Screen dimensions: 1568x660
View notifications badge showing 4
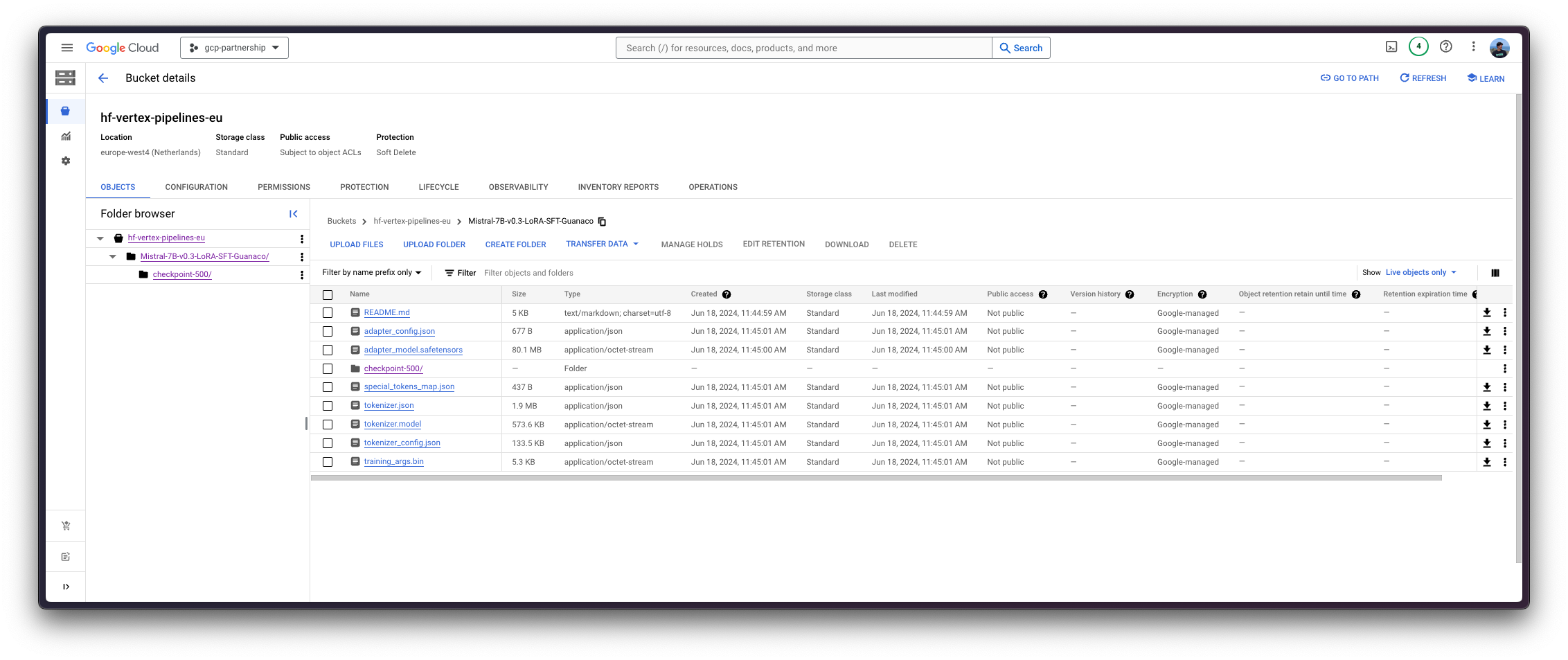1418,47
